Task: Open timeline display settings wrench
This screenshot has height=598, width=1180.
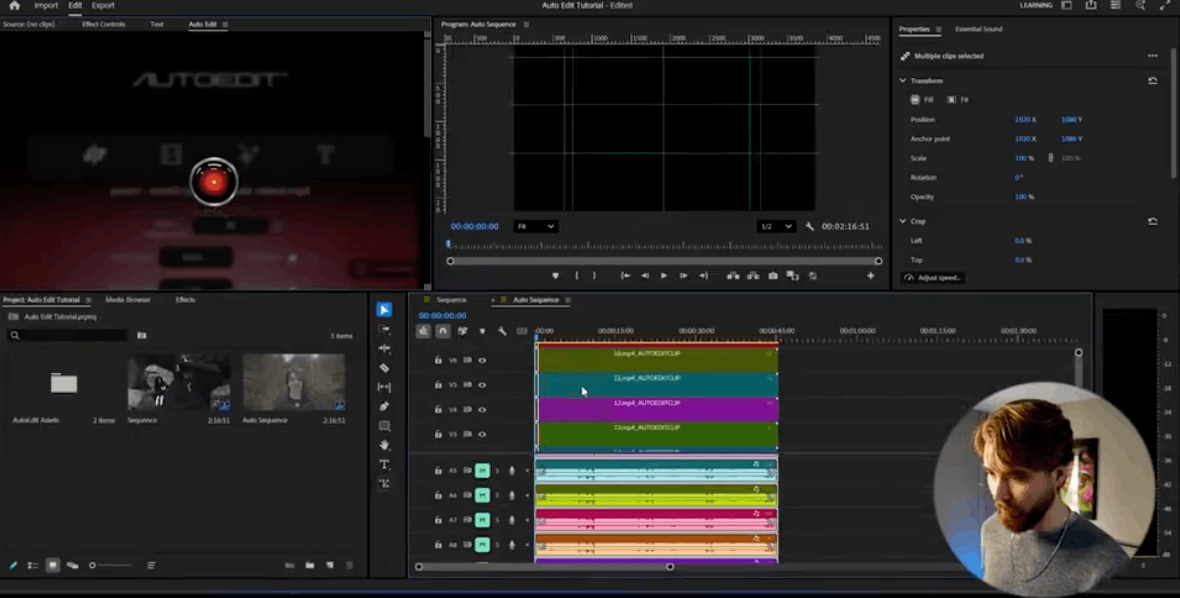Action: tap(502, 331)
